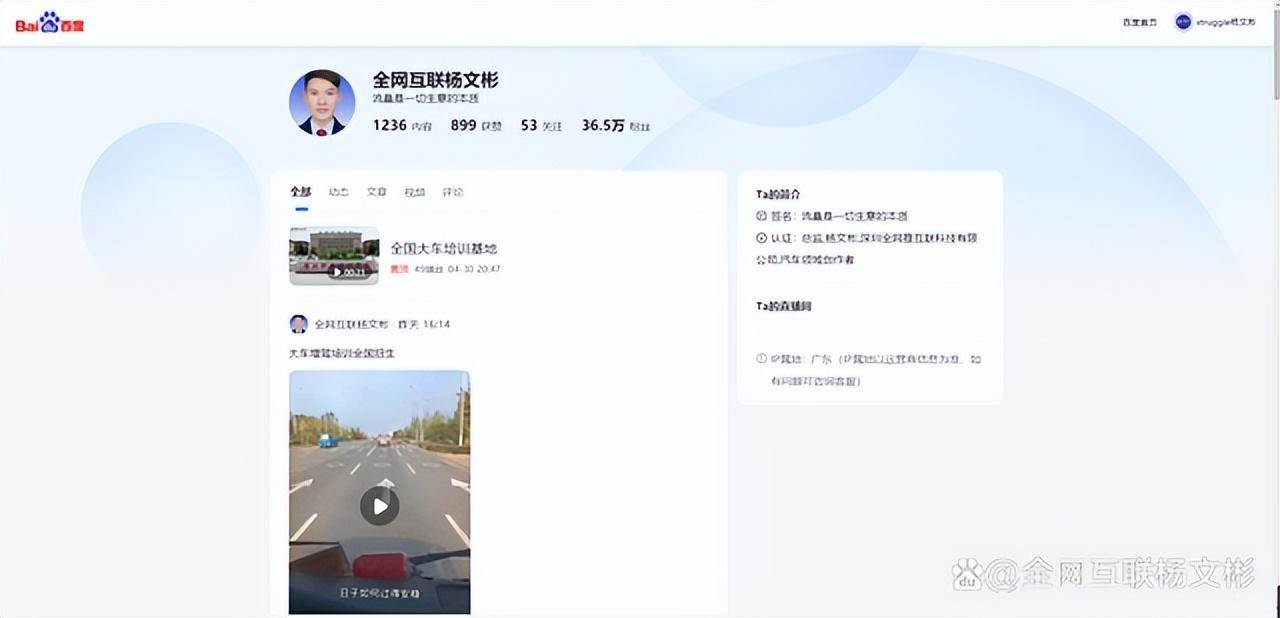1280x618 pixels.
Task: Play the road driving video
Action: tap(379, 505)
